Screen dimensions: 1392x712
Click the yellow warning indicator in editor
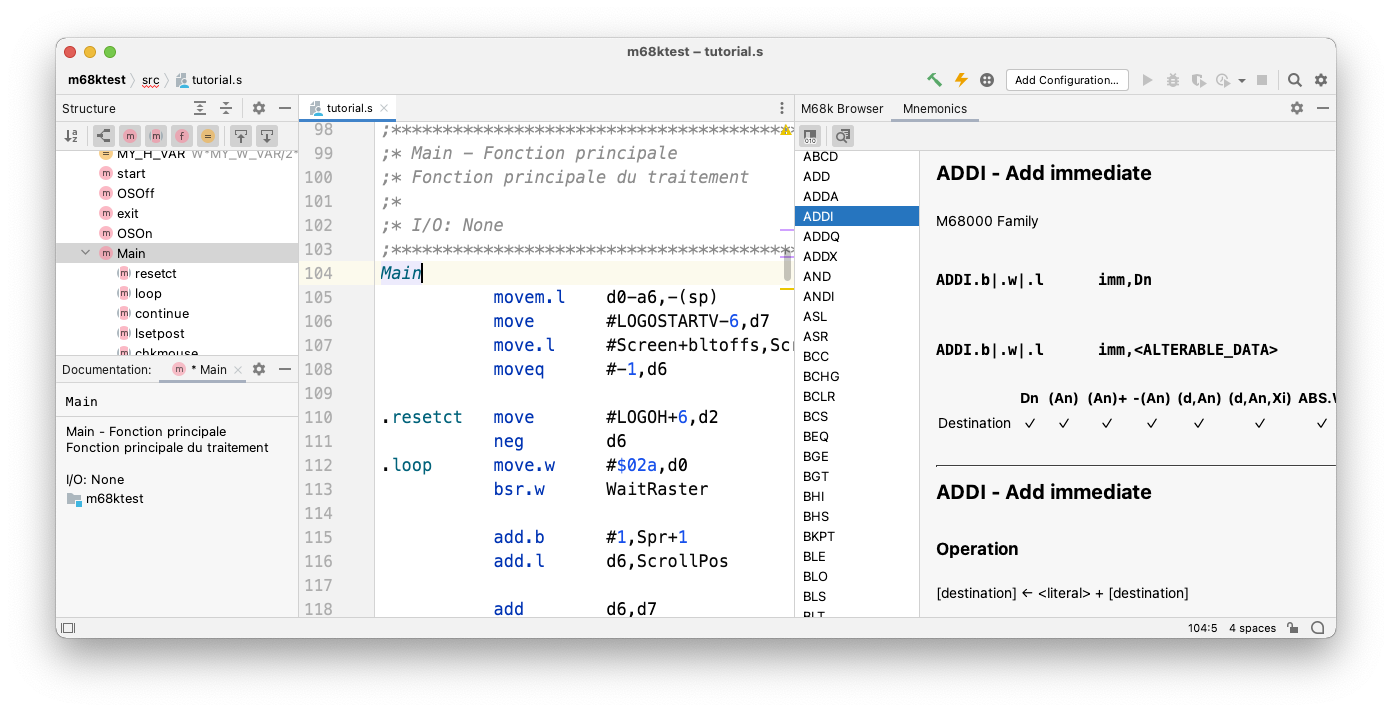click(x=786, y=131)
